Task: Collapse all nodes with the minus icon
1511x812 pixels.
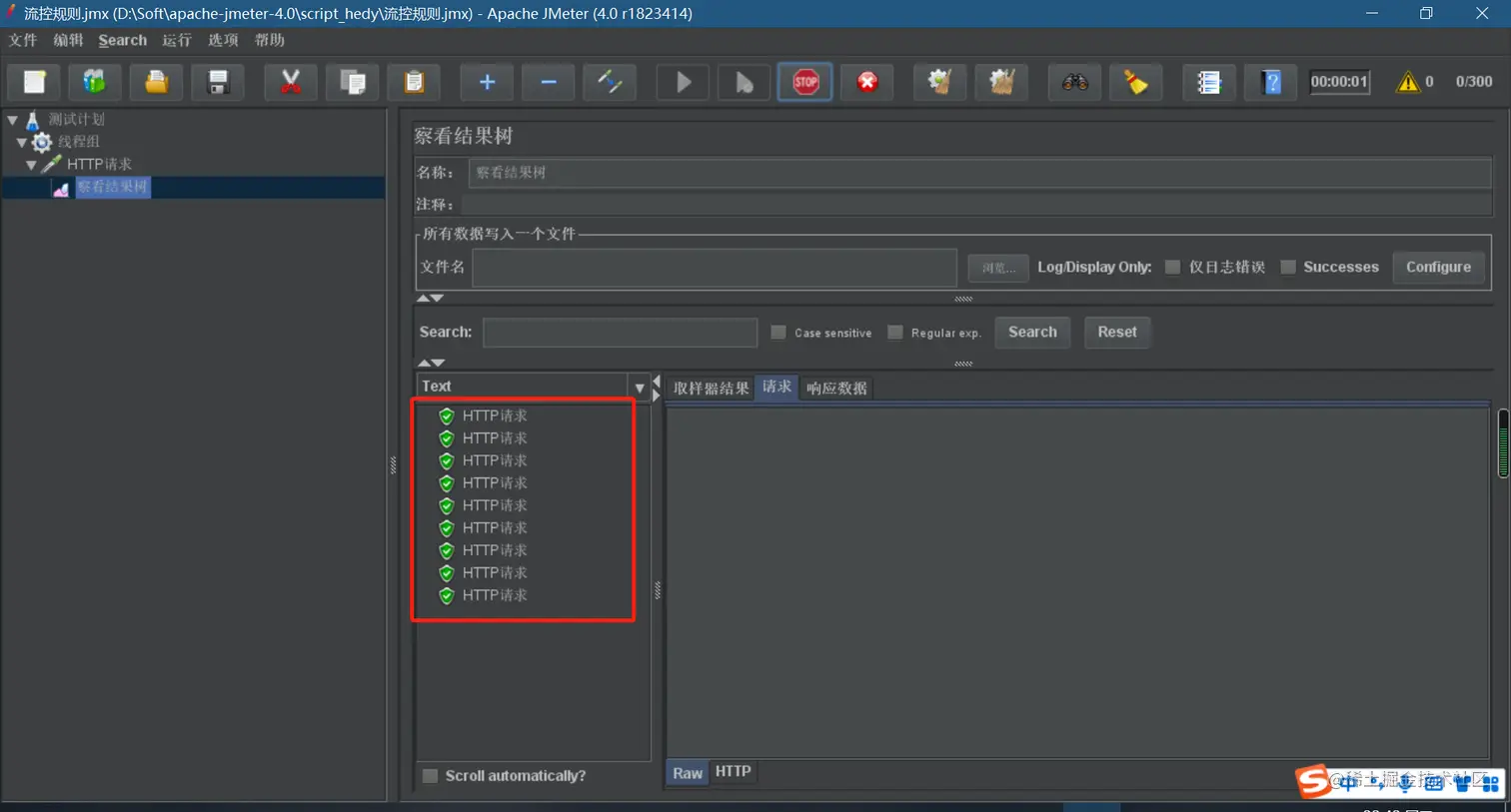Action: pos(549,82)
